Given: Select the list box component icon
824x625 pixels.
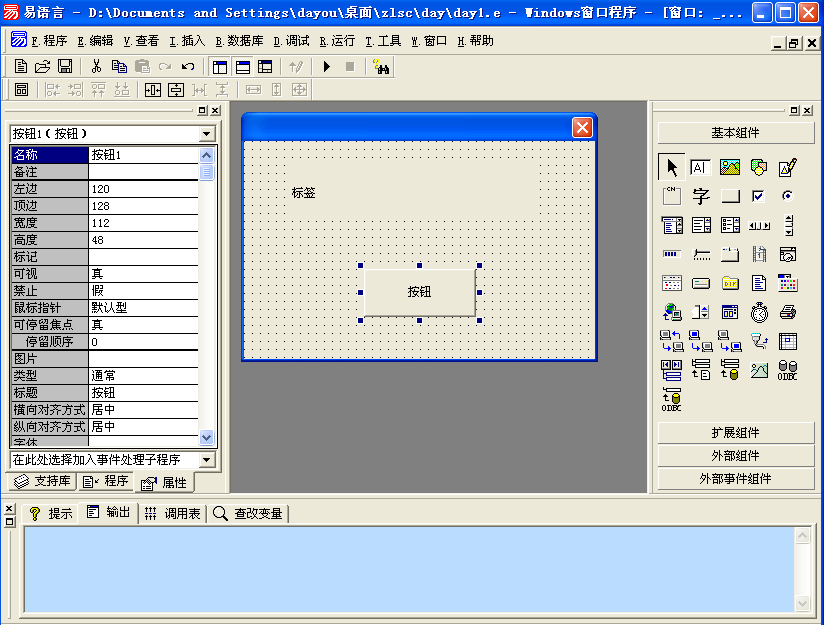Looking at the screenshot, I should 700,226.
